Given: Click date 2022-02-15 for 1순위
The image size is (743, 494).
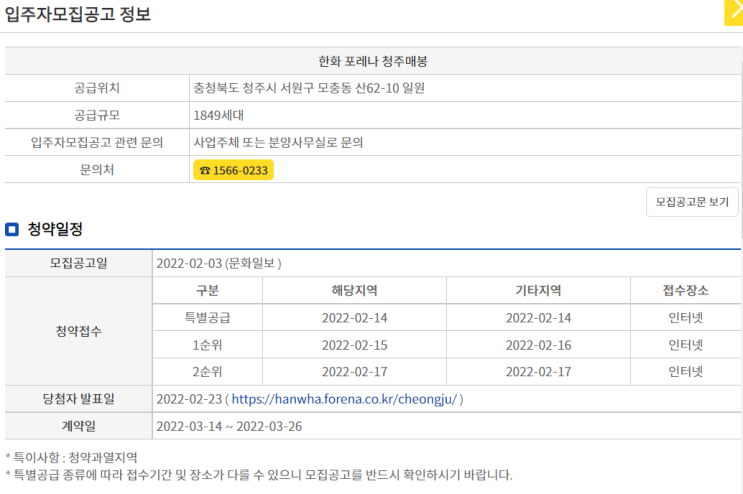Looking at the screenshot, I should pos(354,345).
